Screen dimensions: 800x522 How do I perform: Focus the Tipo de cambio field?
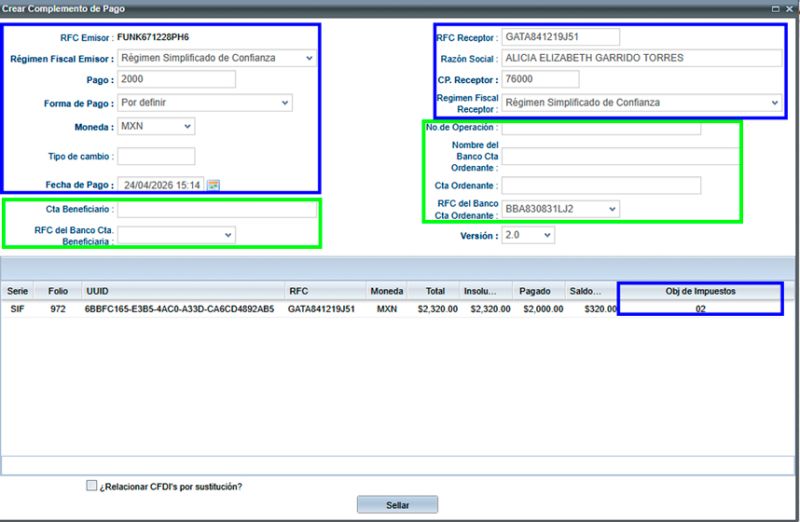(156, 156)
